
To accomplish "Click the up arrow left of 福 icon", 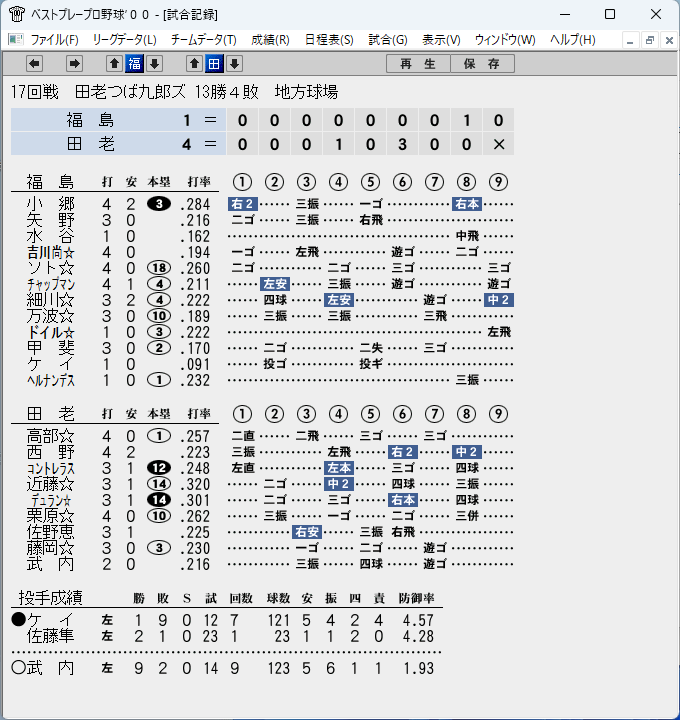I will click(114, 64).
